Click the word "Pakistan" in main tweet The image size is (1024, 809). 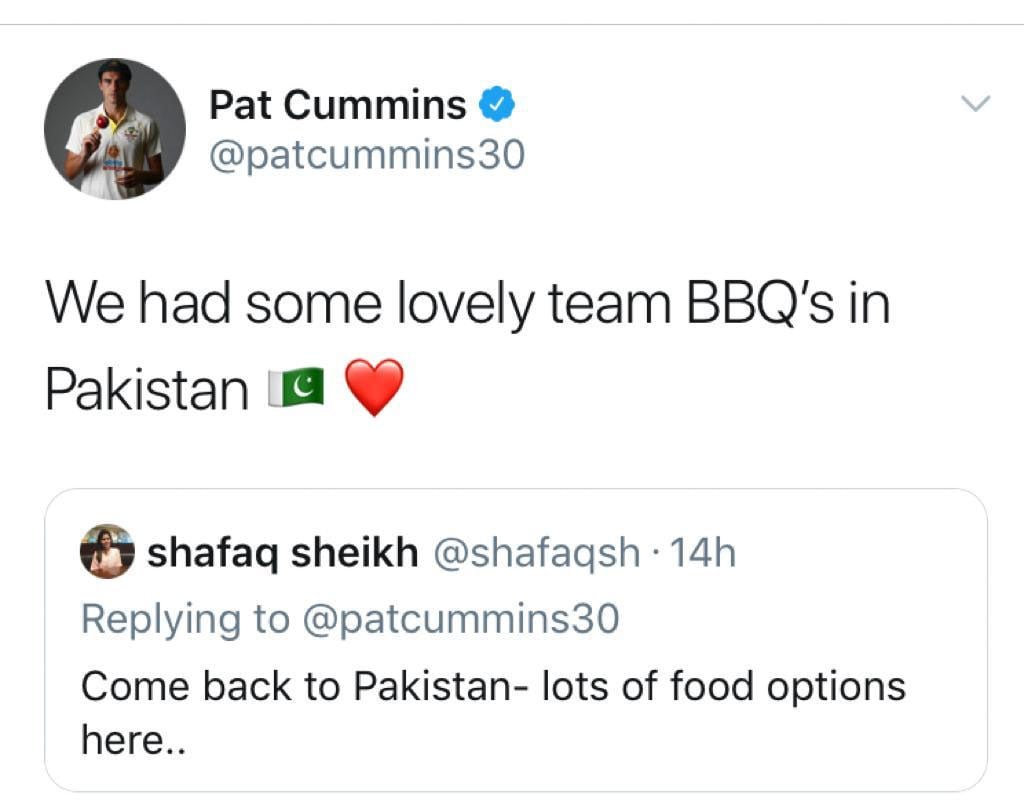[147, 389]
